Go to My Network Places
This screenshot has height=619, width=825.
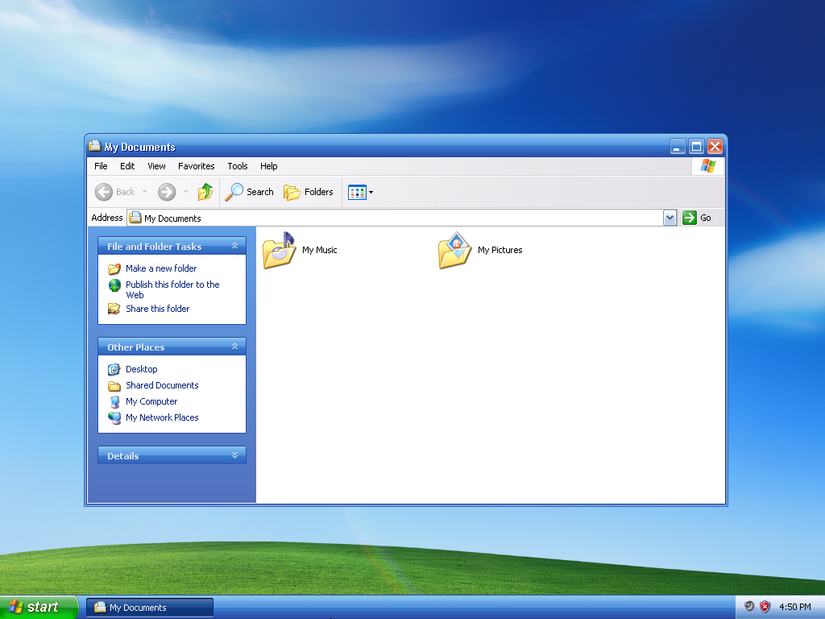pyautogui.click(x=161, y=418)
